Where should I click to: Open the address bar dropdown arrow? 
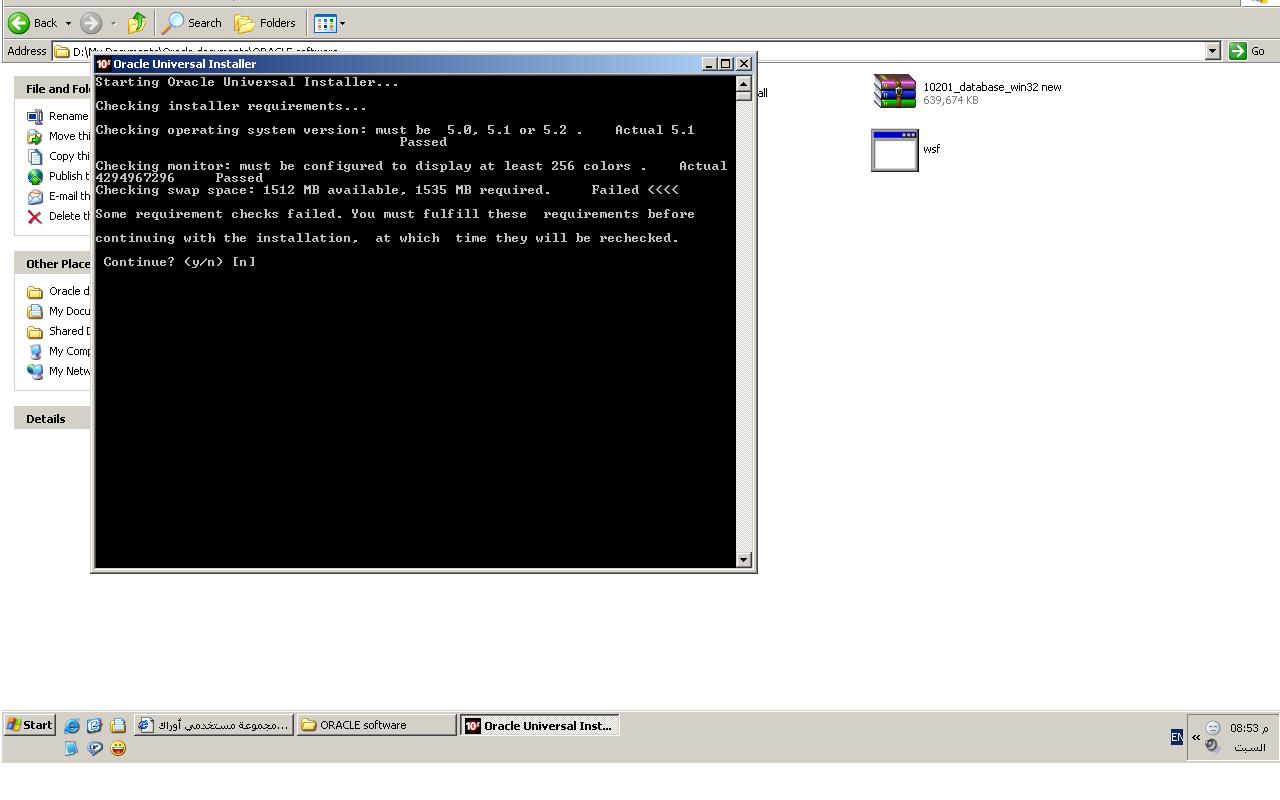point(1213,51)
